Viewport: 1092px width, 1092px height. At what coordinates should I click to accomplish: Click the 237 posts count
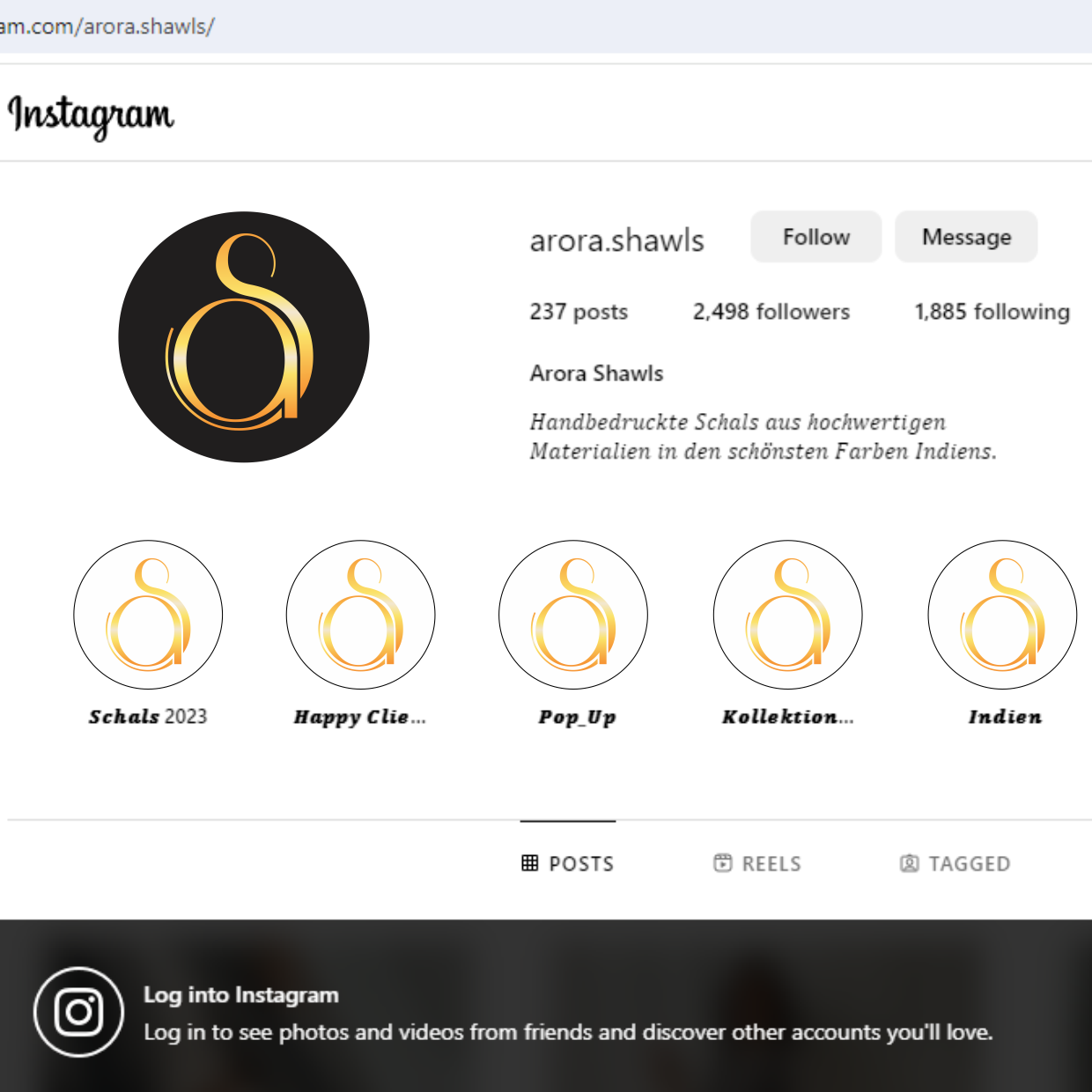[x=579, y=312]
